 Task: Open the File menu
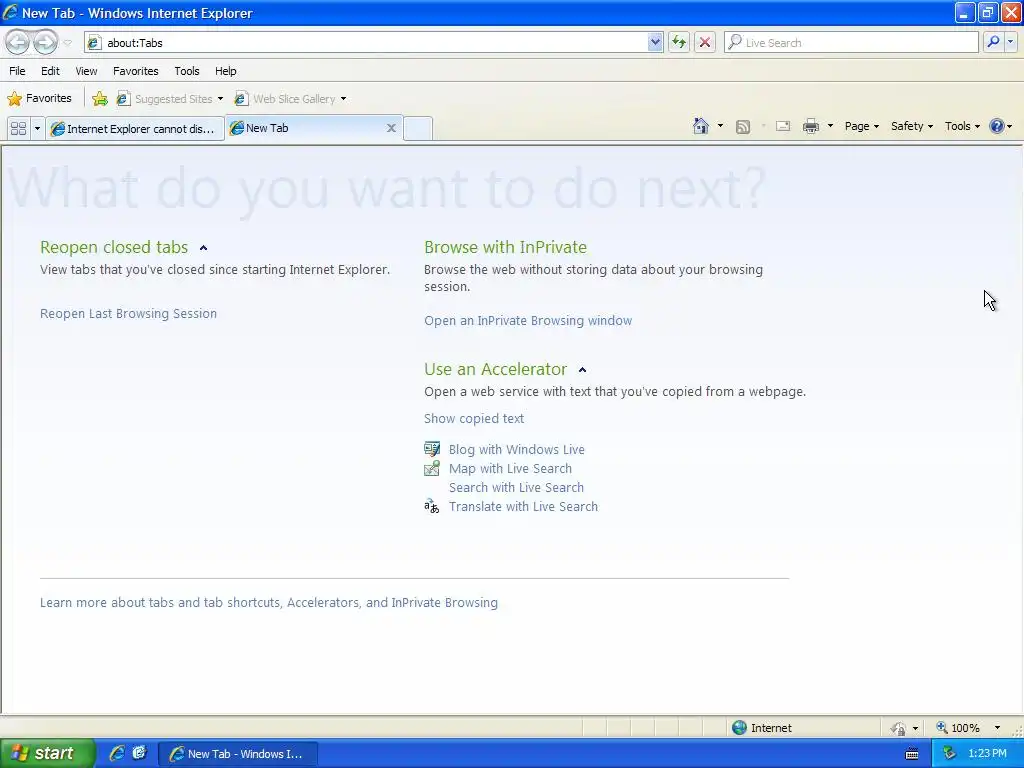tap(18, 71)
